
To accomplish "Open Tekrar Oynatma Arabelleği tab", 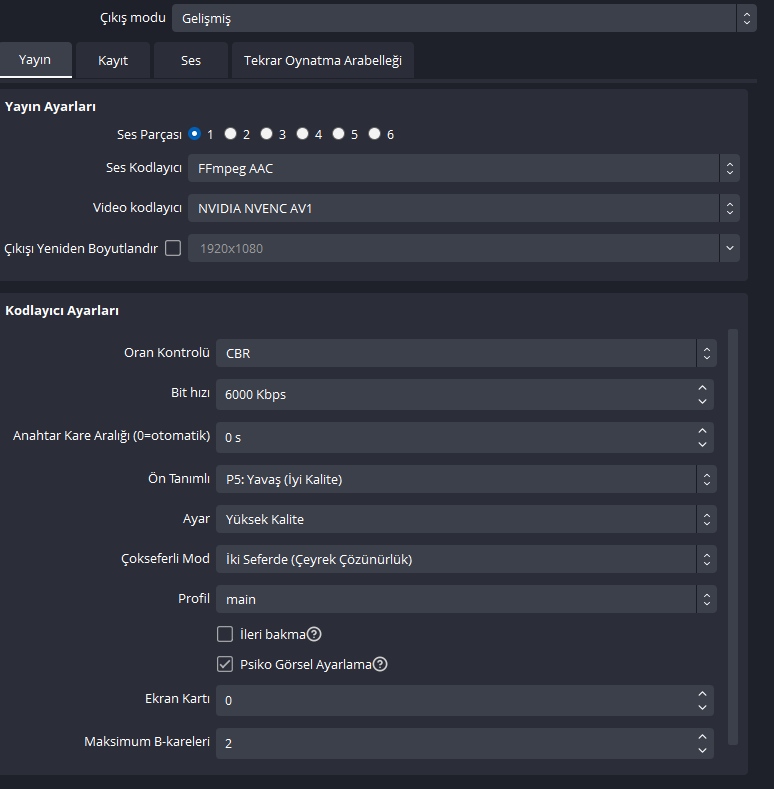I will (x=322, y=60).
